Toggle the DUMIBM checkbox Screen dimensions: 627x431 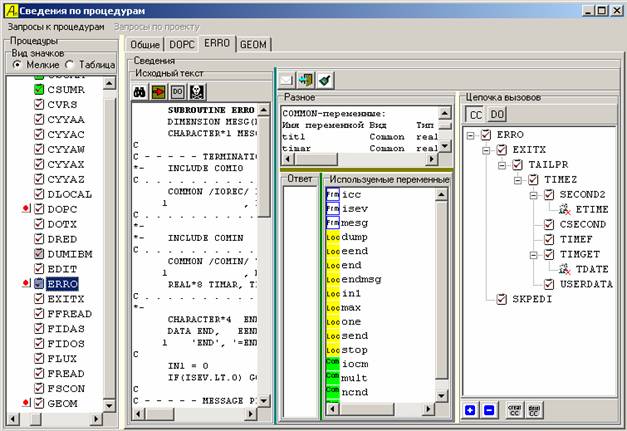coord(39,254)
